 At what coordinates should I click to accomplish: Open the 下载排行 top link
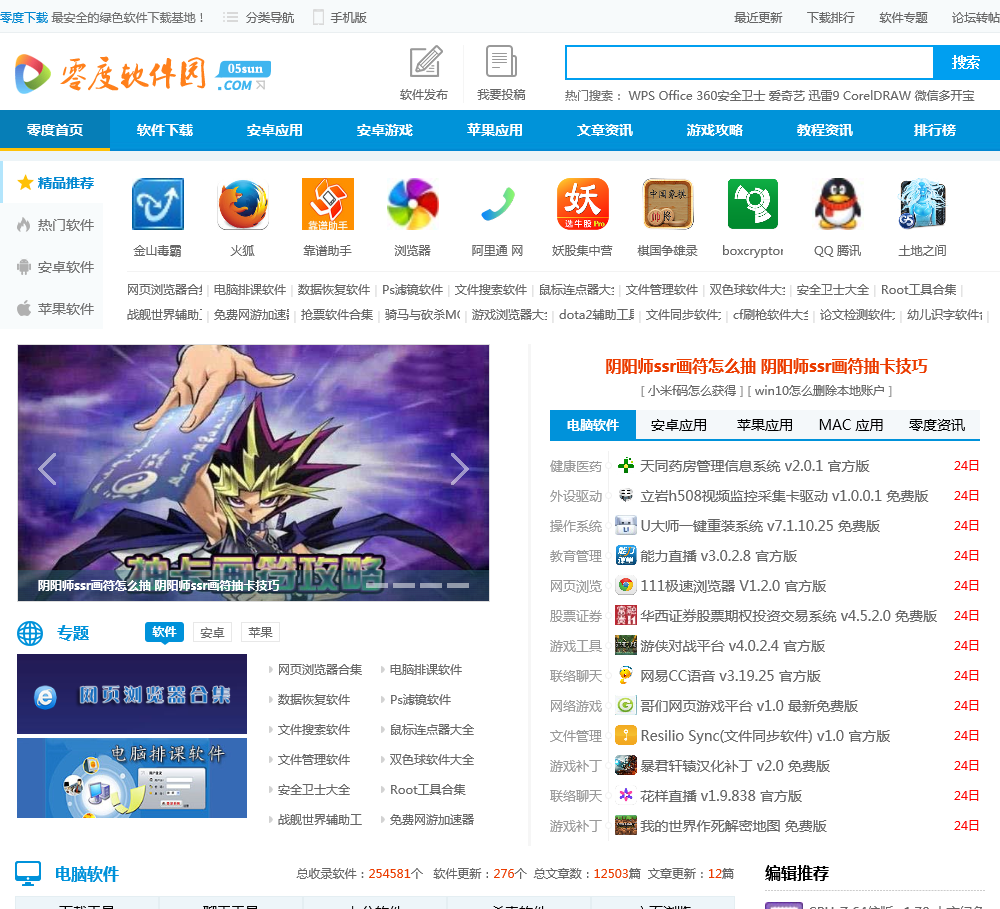pos(831,17)
